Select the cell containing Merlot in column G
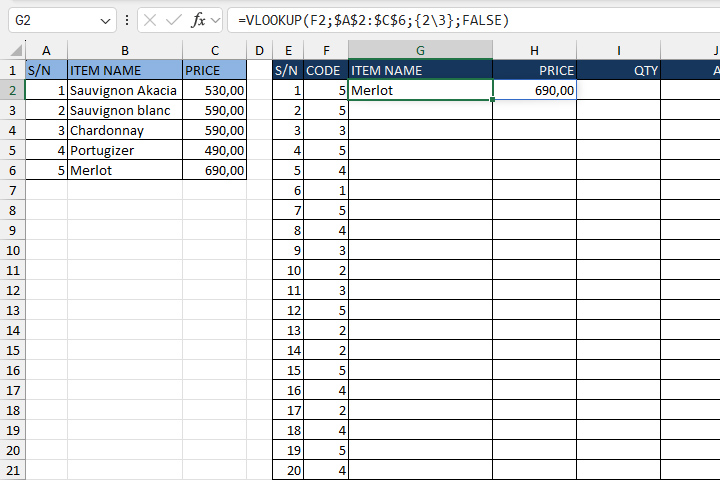 click(420, 90)
